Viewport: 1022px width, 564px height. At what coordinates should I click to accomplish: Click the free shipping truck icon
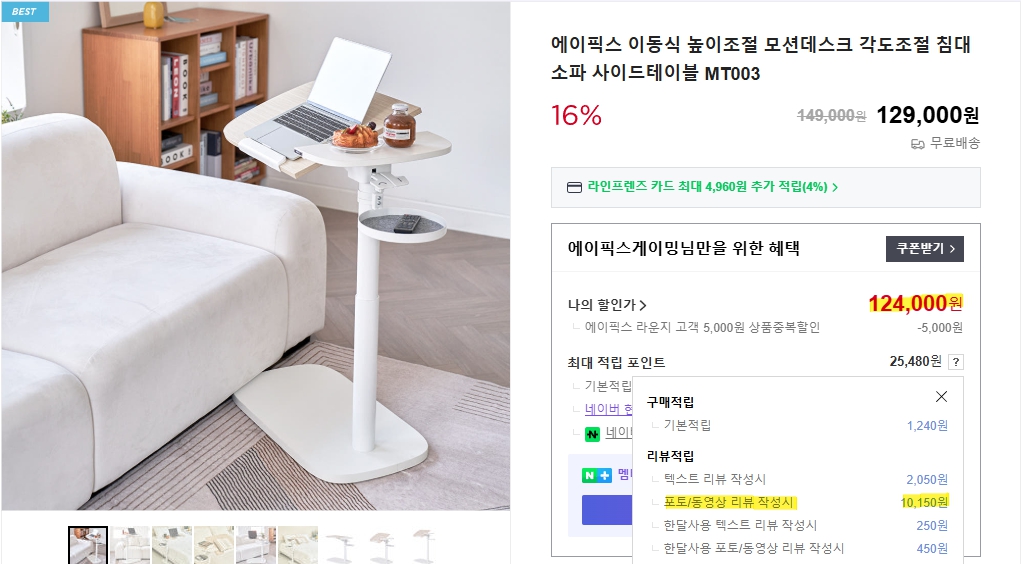[x=918, y=144]
